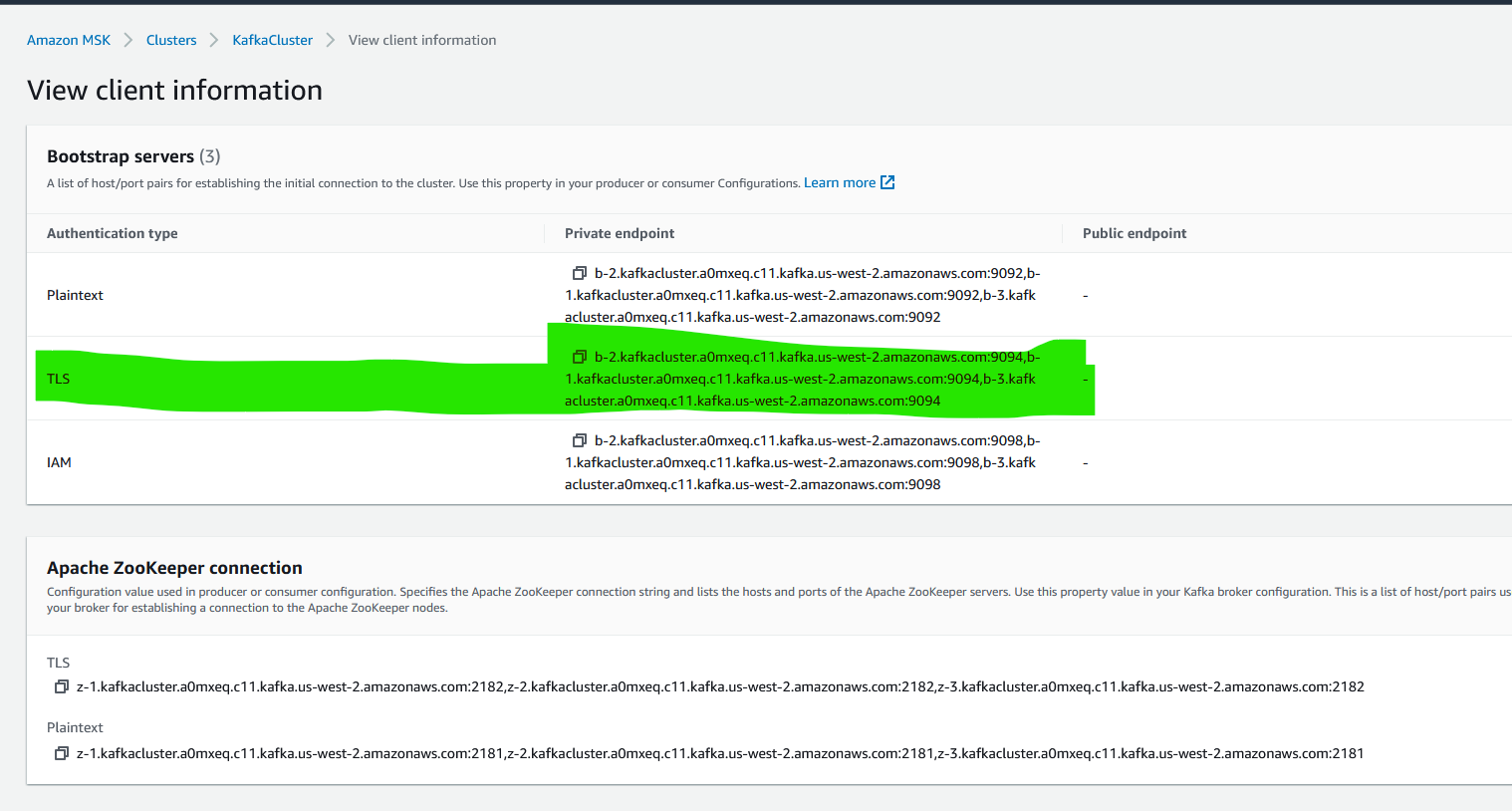Select the port 9092 Plaintext endpoint text
This screenshot has width=1512, height=811.
coord(803,295)
